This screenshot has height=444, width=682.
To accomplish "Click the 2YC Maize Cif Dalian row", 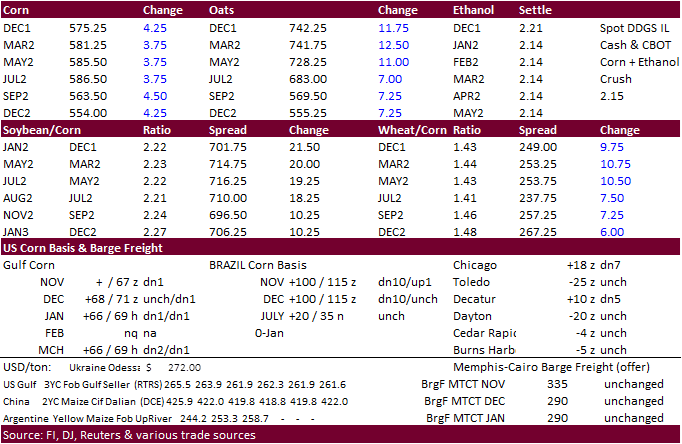I will click(x=175, y=401).
